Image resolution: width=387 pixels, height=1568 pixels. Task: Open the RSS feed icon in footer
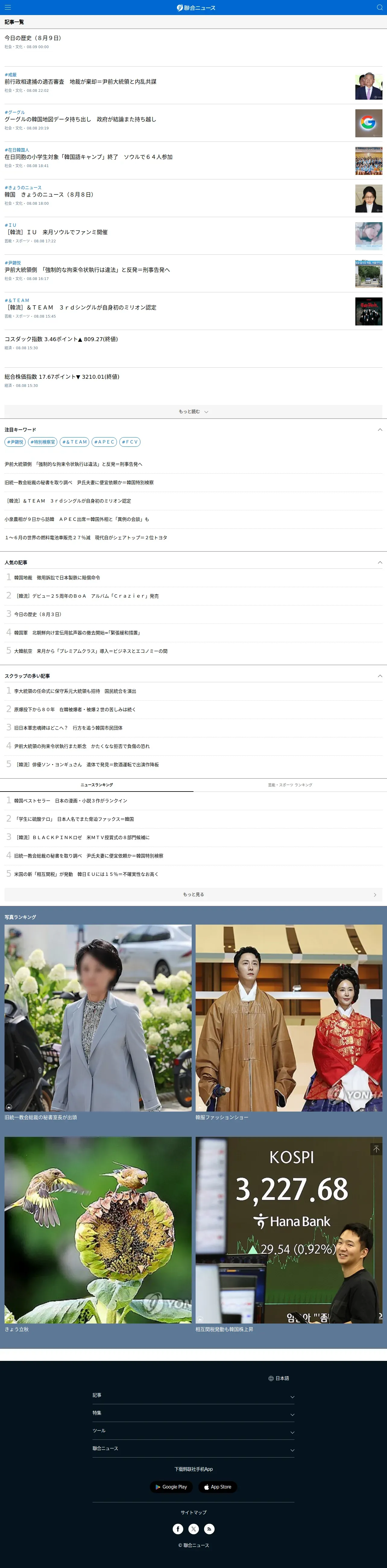[209, 1529]
